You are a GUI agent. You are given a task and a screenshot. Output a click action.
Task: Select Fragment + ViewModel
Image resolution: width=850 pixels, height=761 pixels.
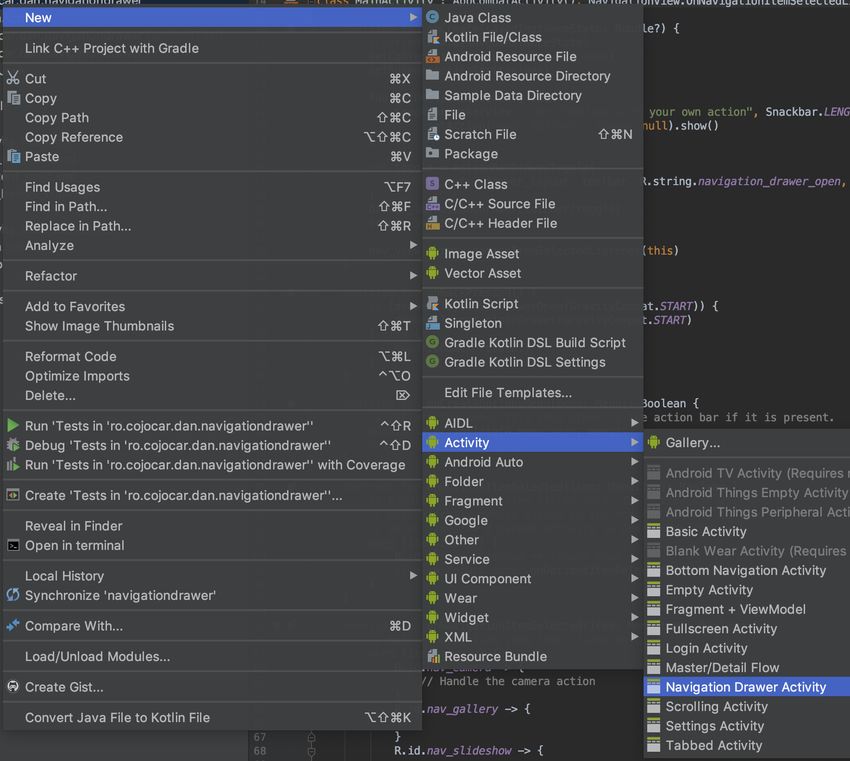(x=746, y=609)
